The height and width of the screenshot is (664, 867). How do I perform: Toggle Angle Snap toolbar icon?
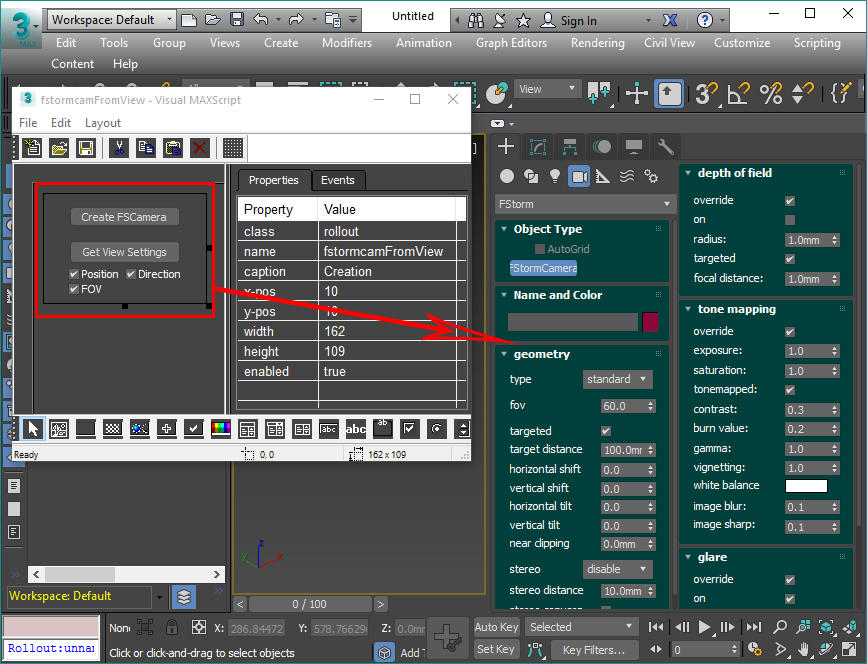pyautogui.click(x=739, y=93)
